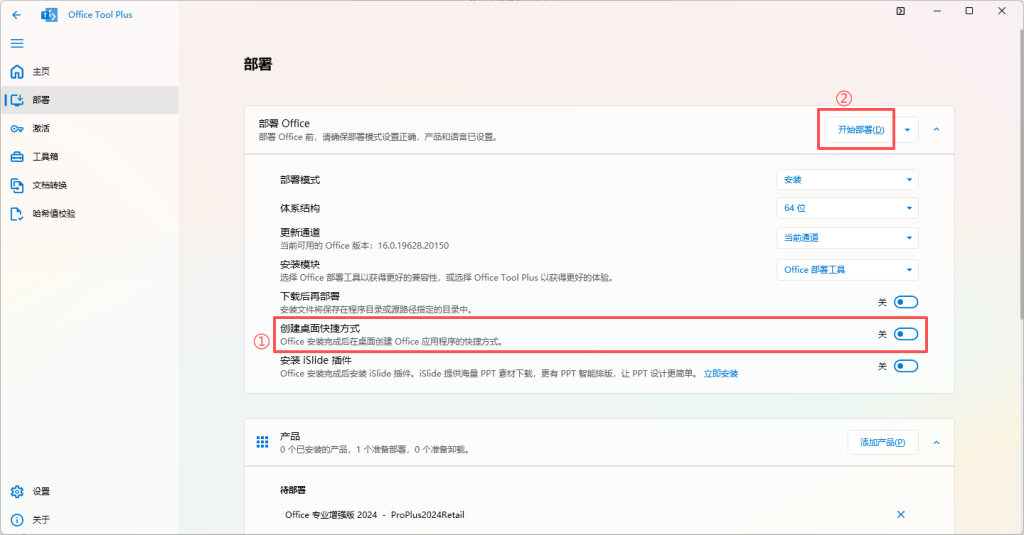Viewport: 1024px width, 535px height.
Task: Open the 激活 activation page
Action: pos(40,129)
